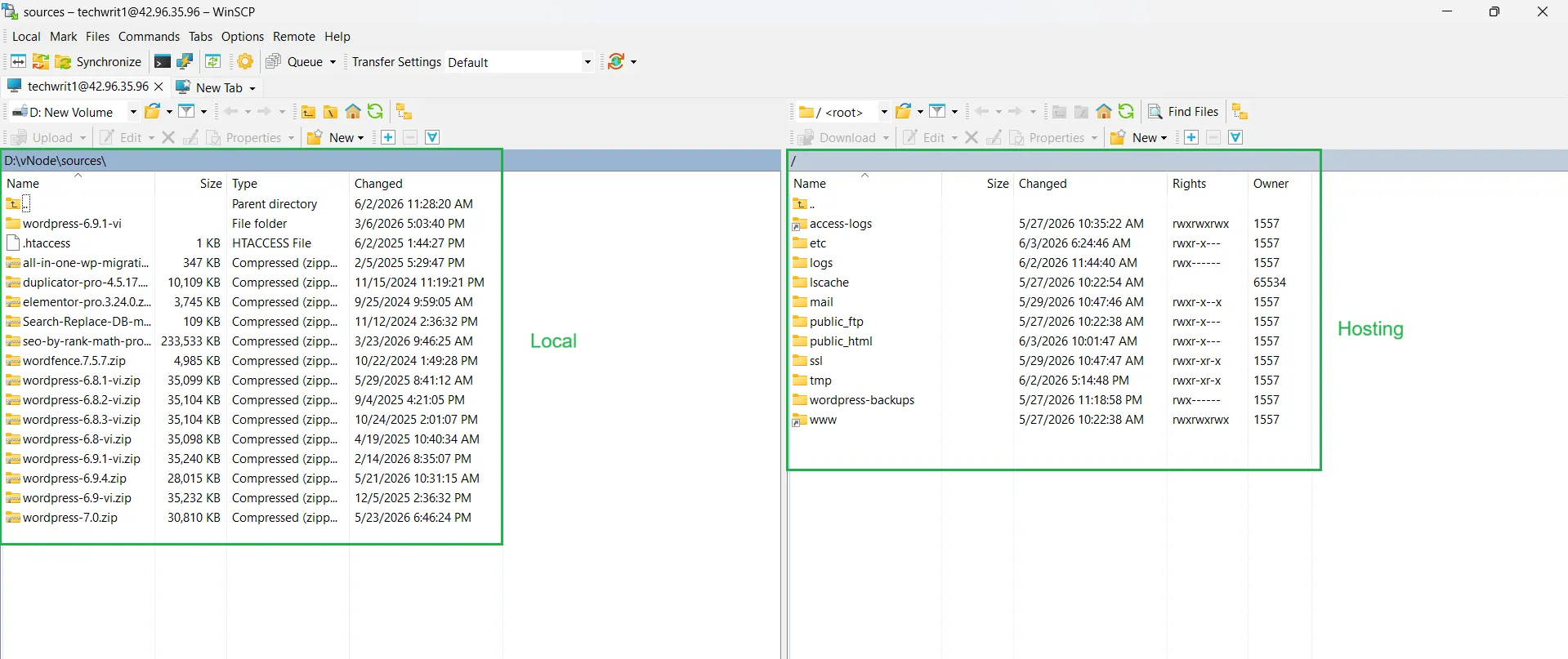The image size is (1568, 659).
Task: Open the Mark menu
Action: pos(64,37)
